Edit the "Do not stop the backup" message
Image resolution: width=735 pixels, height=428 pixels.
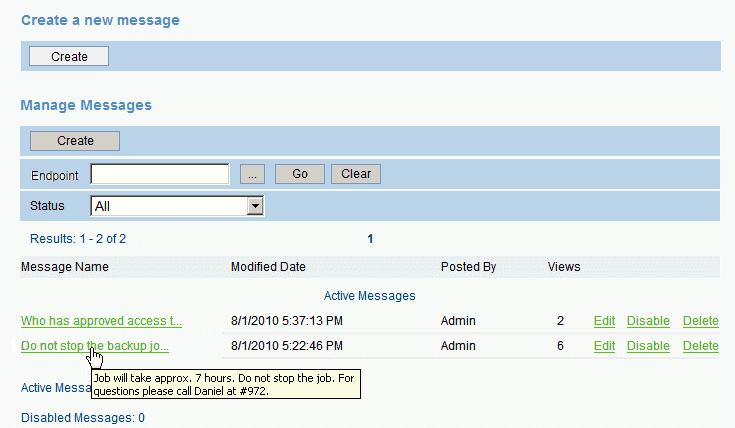(x=604, y=346)
